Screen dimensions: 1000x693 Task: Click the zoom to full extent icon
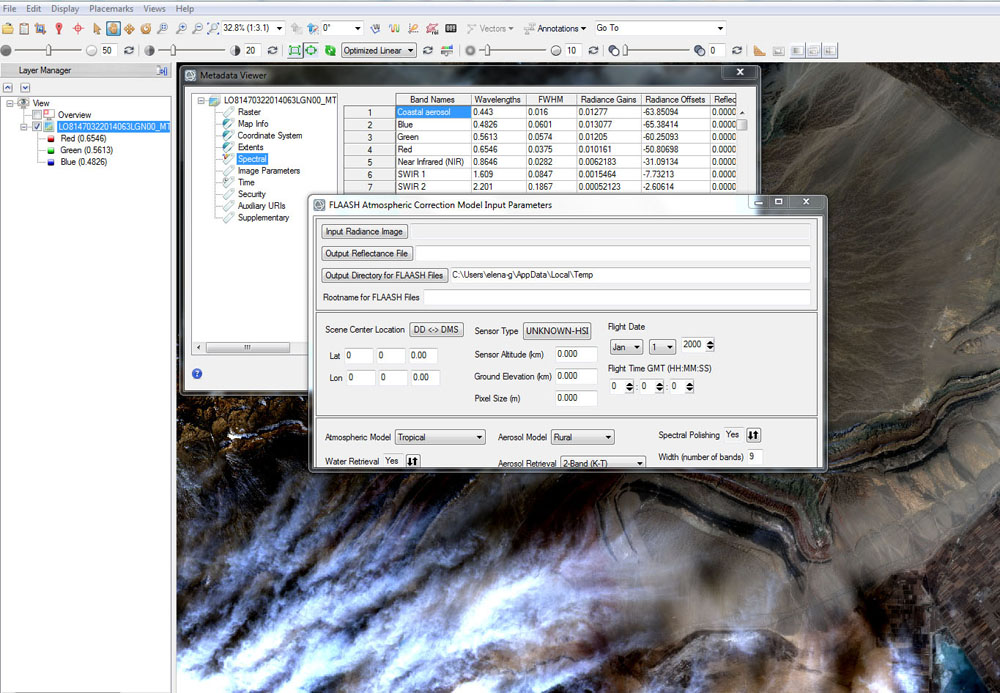[213, 28]
